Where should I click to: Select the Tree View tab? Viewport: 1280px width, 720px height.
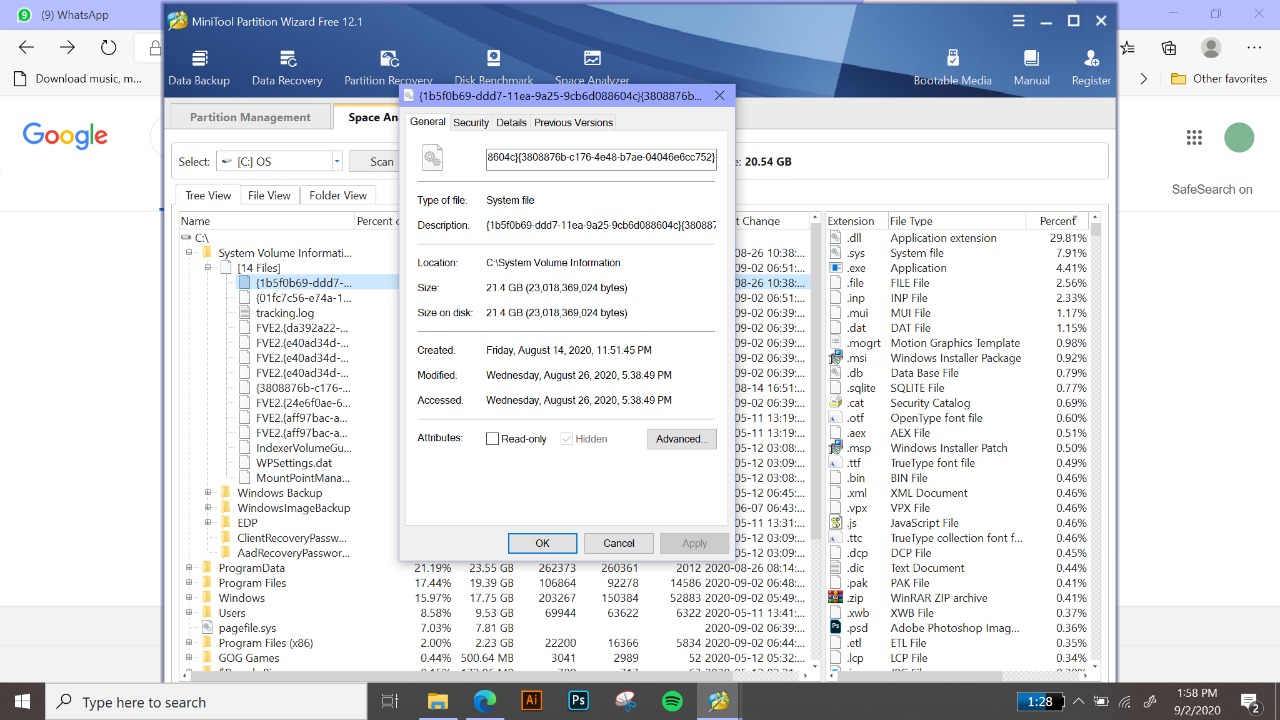(x=208, y=195)
